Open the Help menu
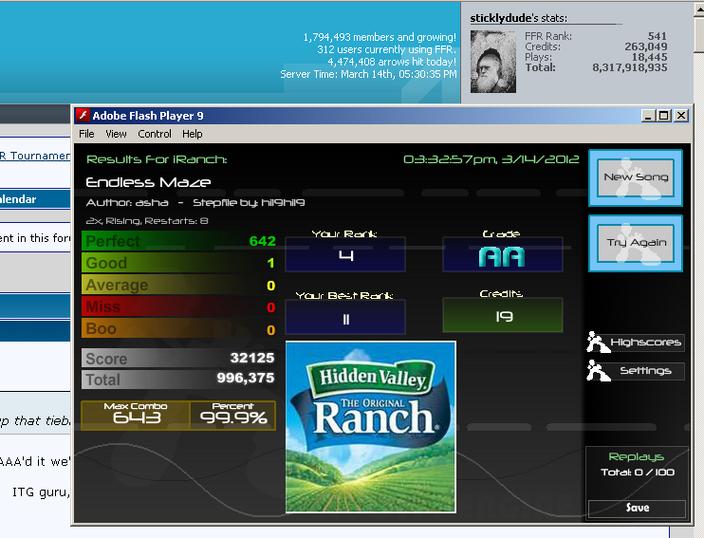The image size is (704, 538). click(x=192, y=134)
